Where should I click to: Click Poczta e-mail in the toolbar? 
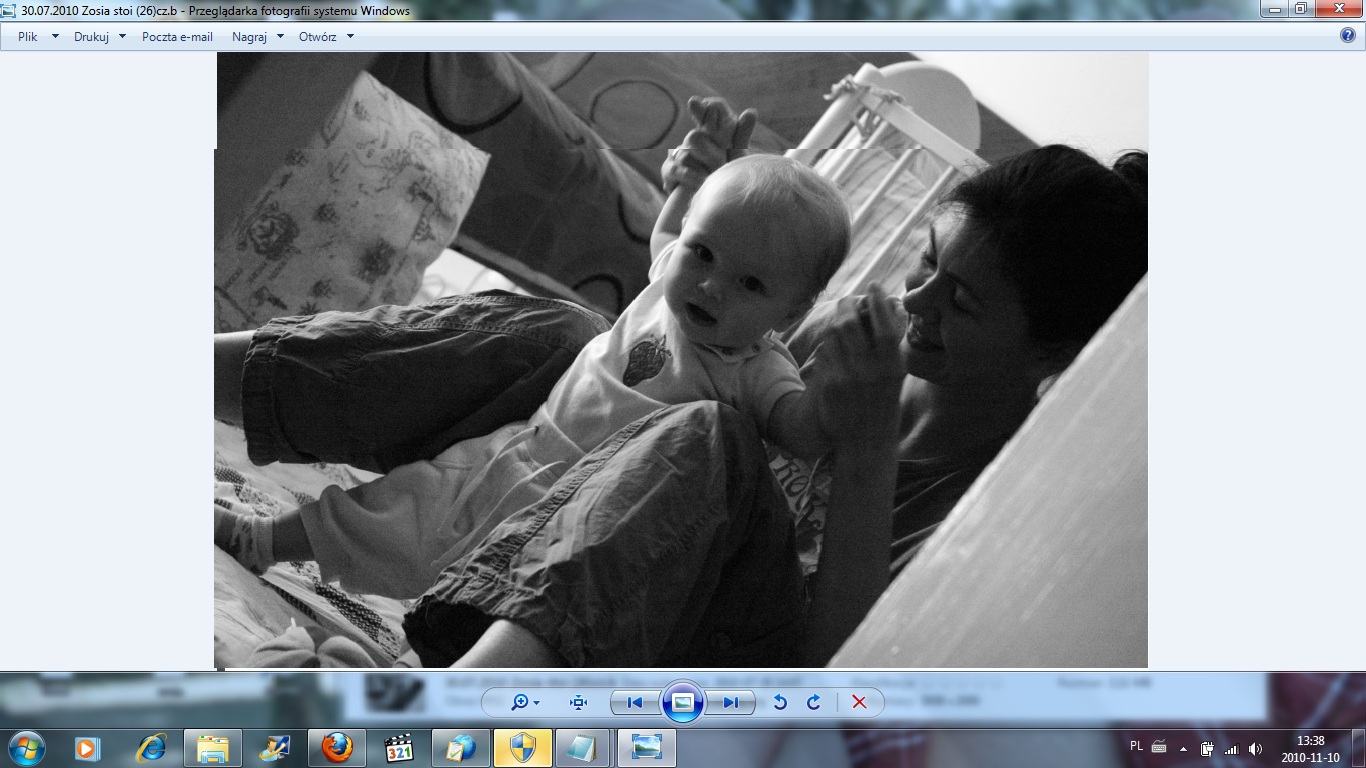click(177, 37)
